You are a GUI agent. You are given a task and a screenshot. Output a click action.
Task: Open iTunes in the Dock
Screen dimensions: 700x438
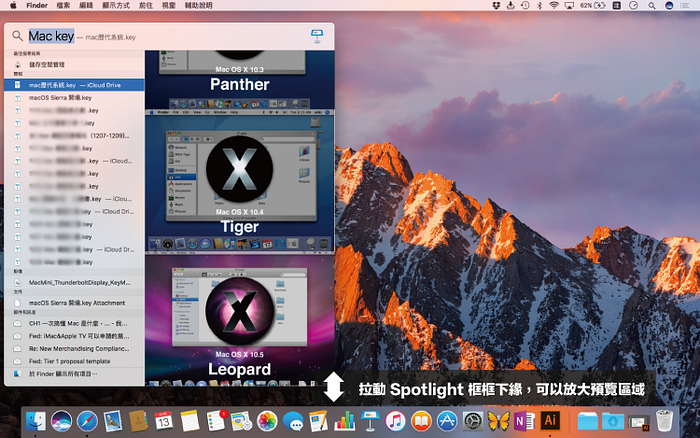click(x=396, y=421)
